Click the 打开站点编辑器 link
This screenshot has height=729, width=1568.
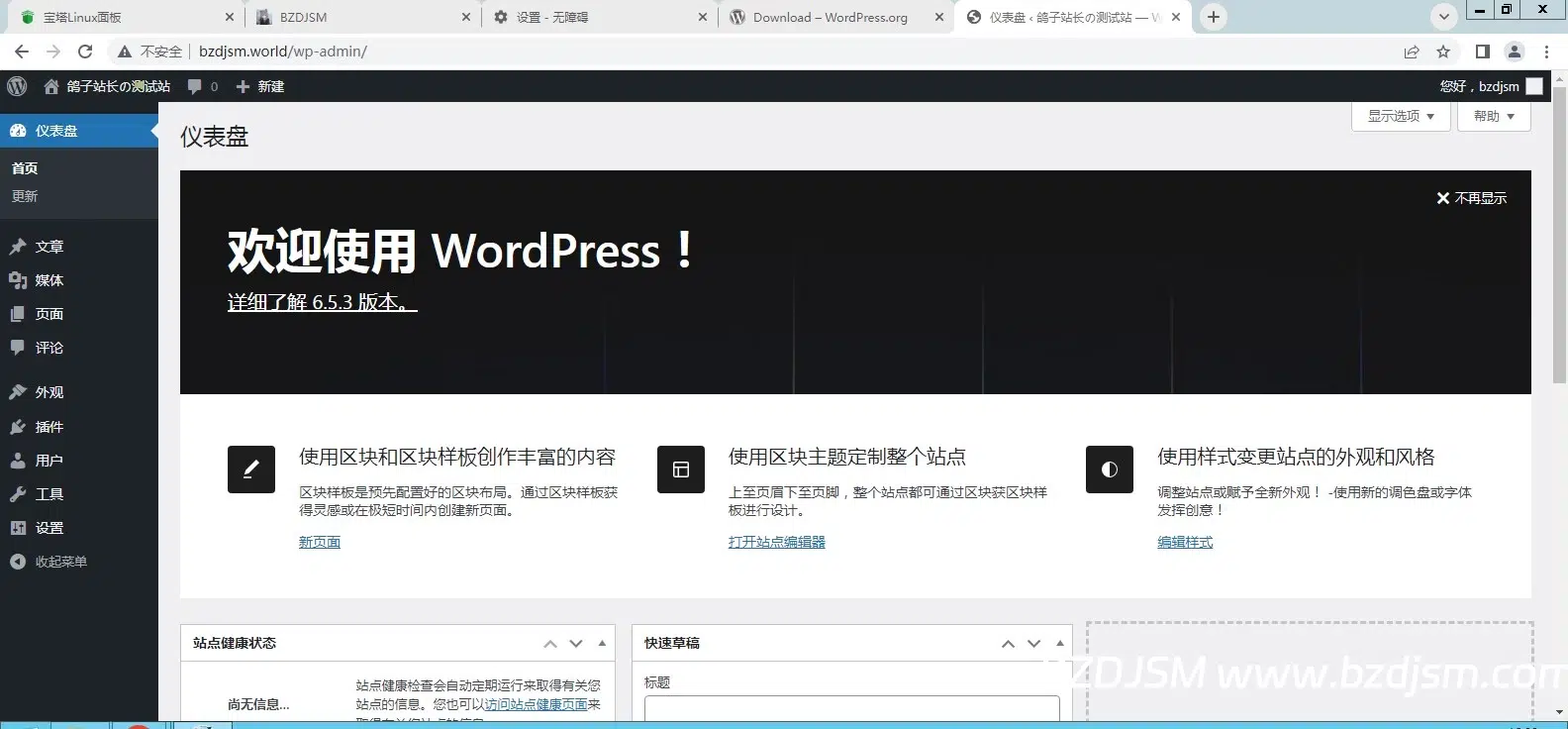(777, 542)
